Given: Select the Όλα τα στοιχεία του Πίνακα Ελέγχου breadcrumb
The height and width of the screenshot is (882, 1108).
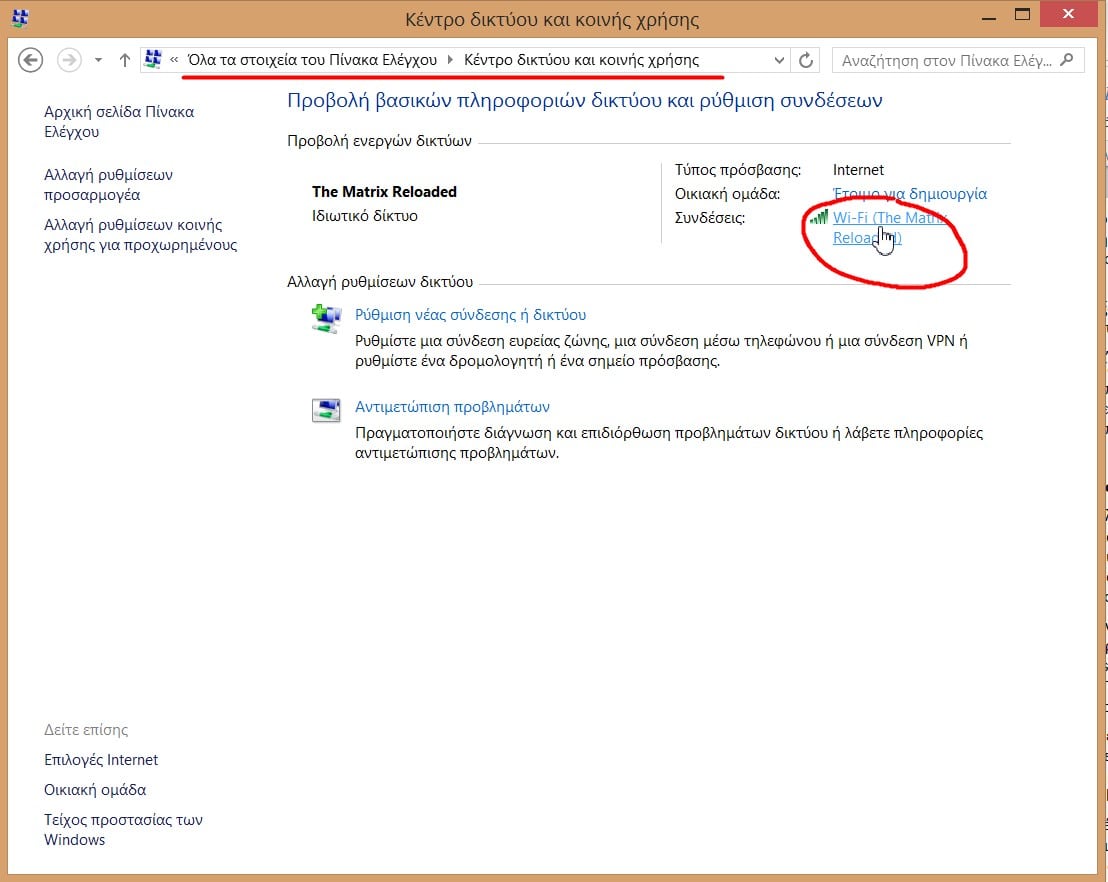Looking at the screenshot, I should tap(312, 60).
